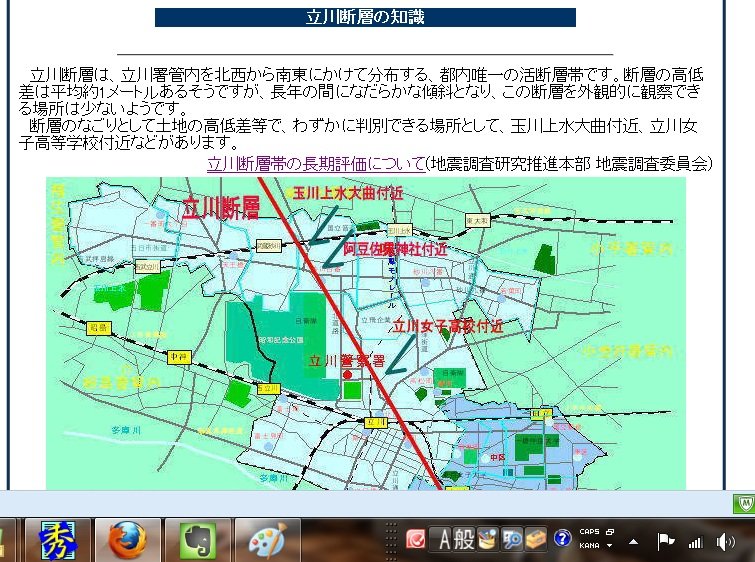This screenshot has height=562, width=755.
Task: Click the red ATOK IME icon
Action: (x=416, y=539)
